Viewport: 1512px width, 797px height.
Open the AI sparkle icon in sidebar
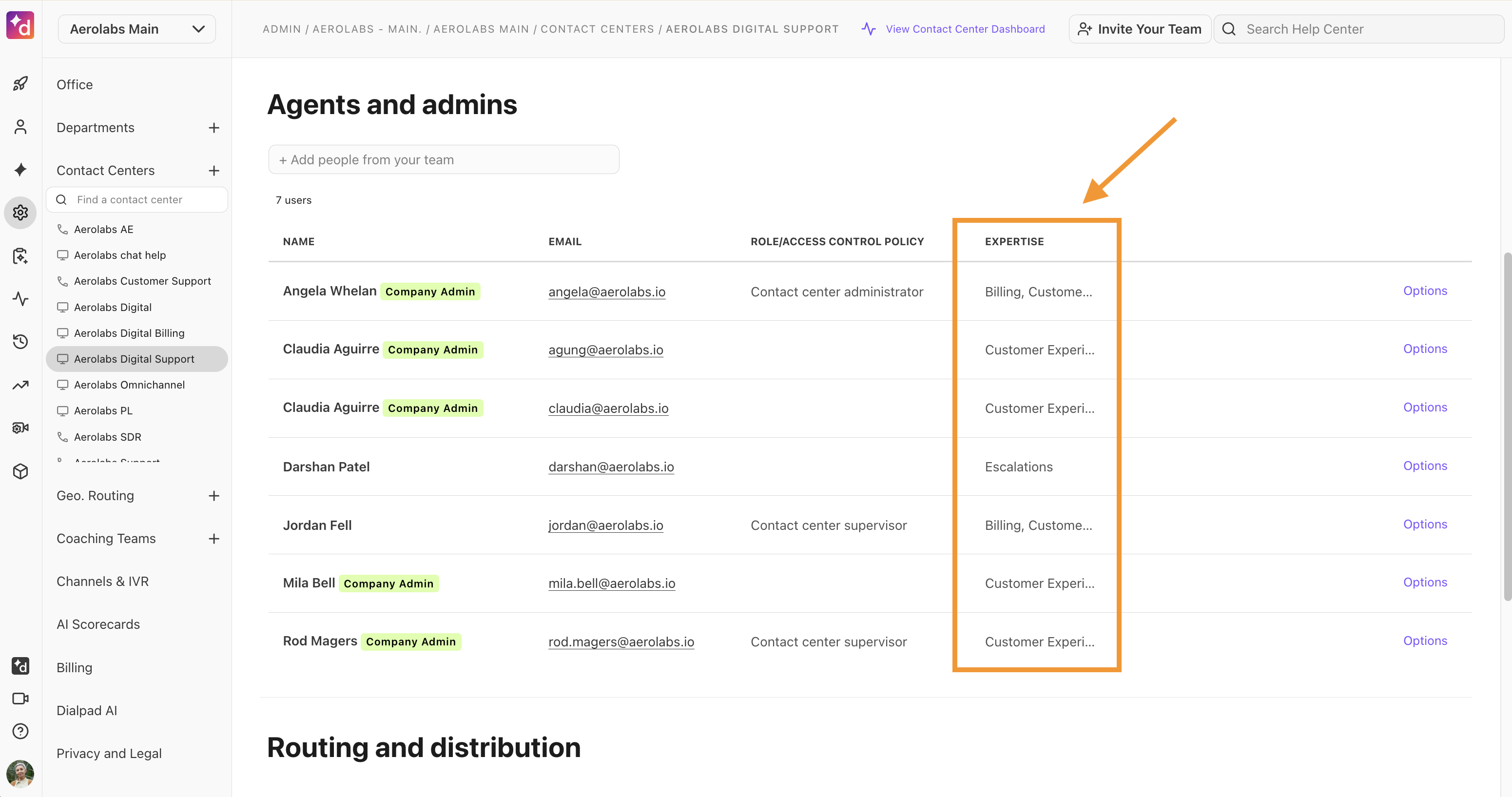[20, 170]
